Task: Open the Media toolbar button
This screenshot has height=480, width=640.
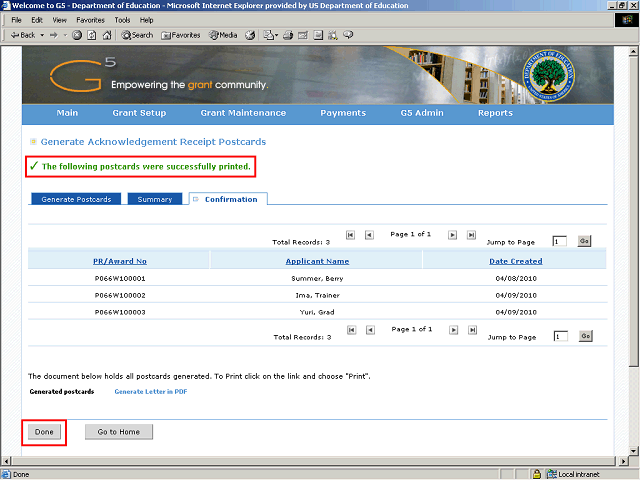Action: point(223,36)
